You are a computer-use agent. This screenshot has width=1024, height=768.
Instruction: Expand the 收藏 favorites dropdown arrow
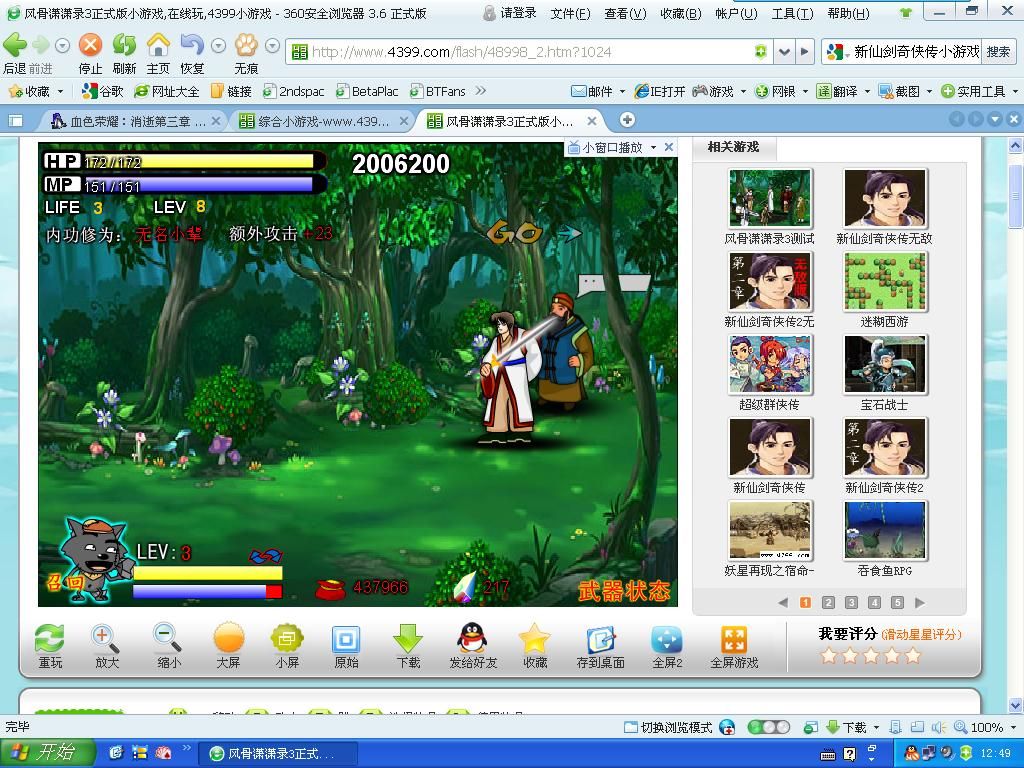coord(61,91)
